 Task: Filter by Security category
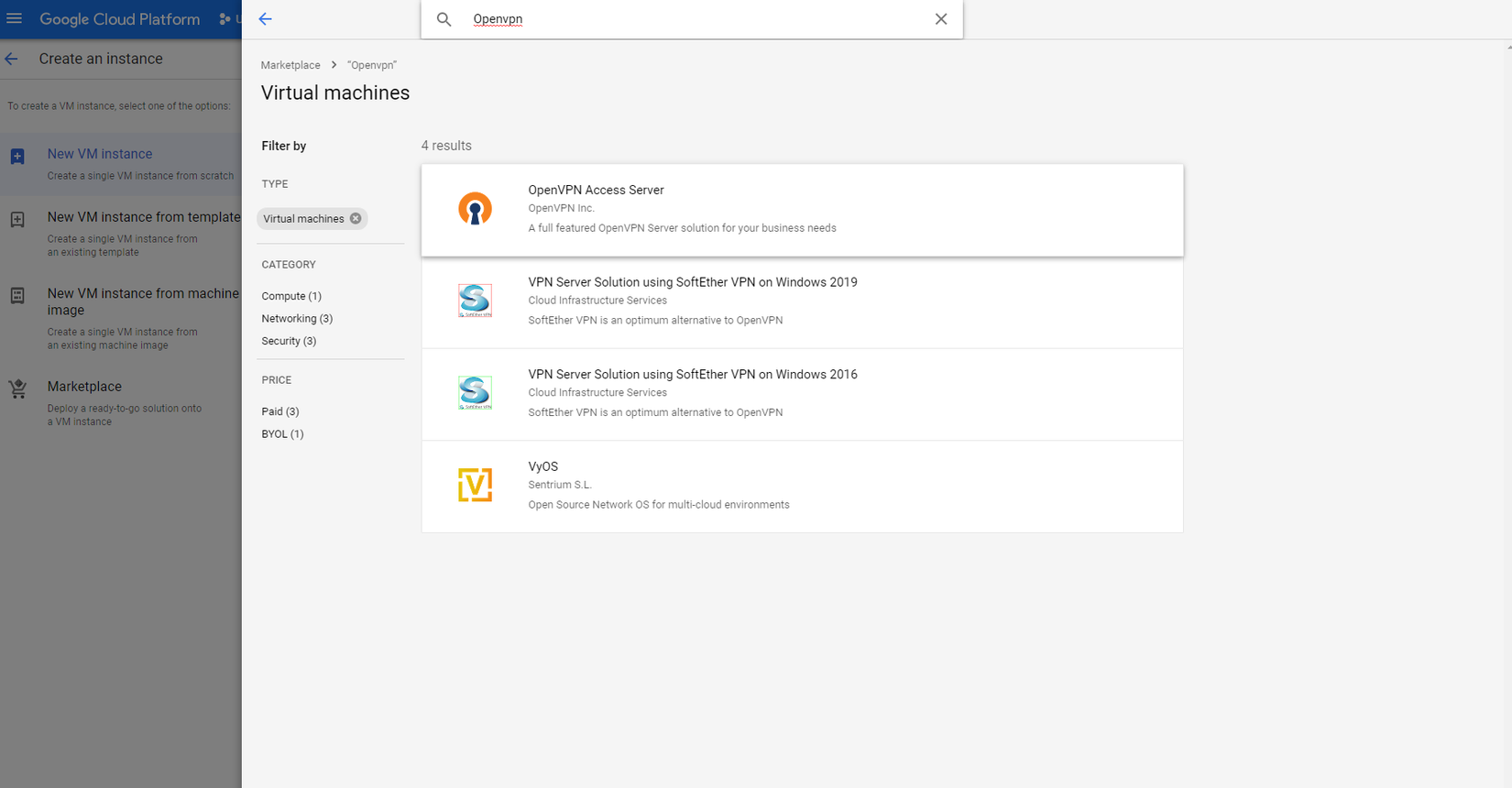289,341
